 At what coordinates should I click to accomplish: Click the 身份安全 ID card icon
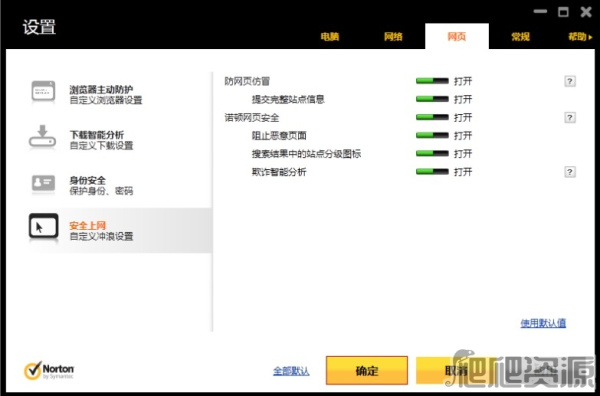coord(43,183)
